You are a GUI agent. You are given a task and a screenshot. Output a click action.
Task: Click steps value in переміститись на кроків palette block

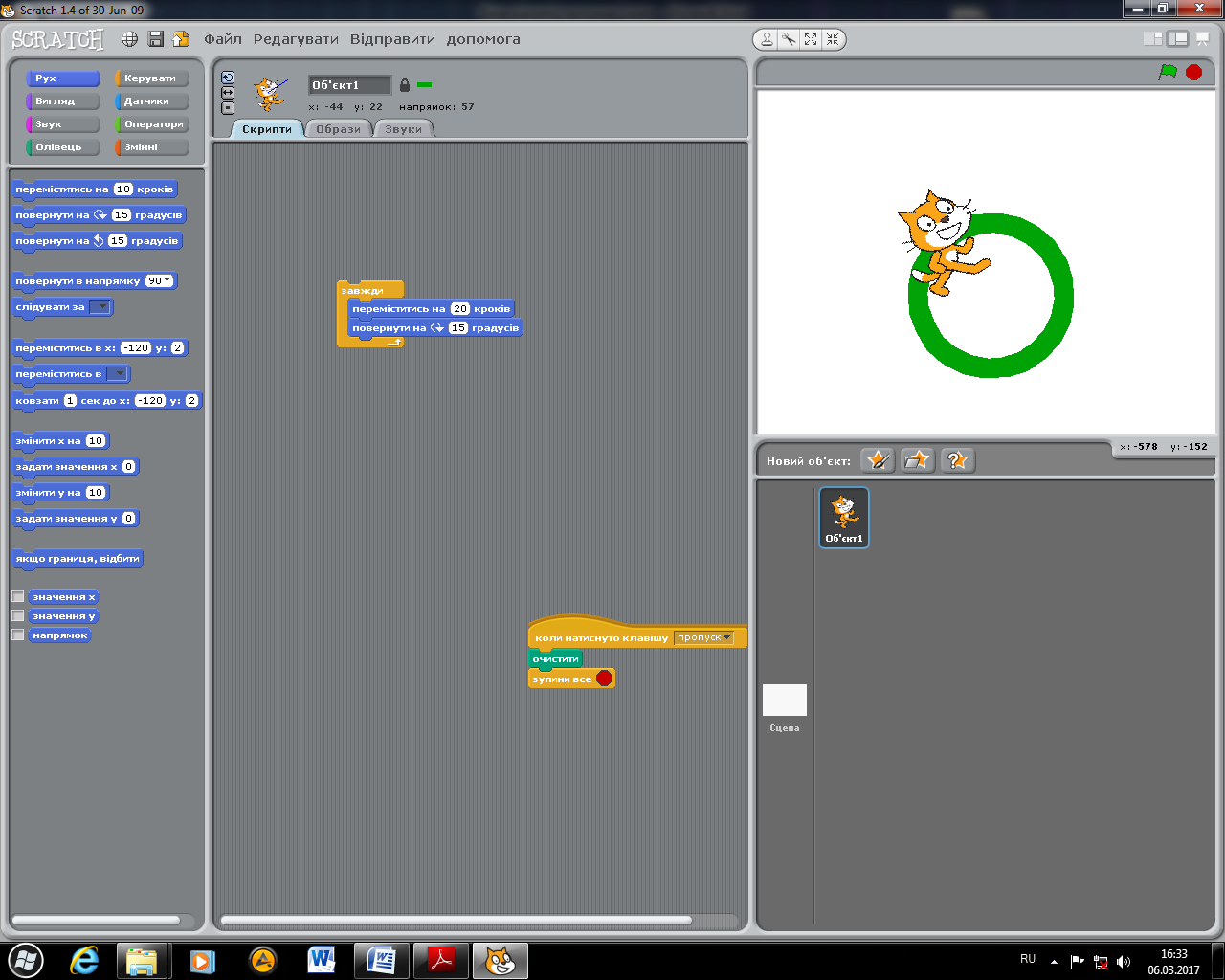[x=123, y=189]
